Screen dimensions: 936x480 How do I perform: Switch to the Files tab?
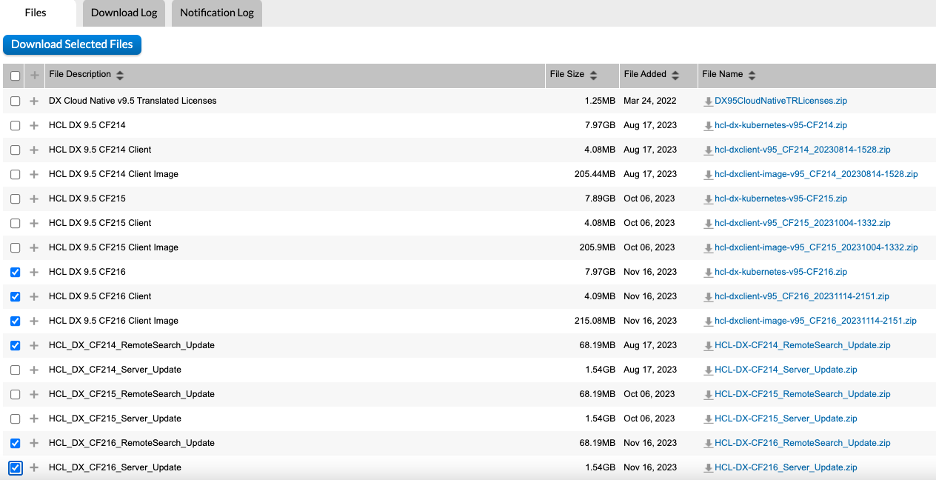click(x=36, y=13)
